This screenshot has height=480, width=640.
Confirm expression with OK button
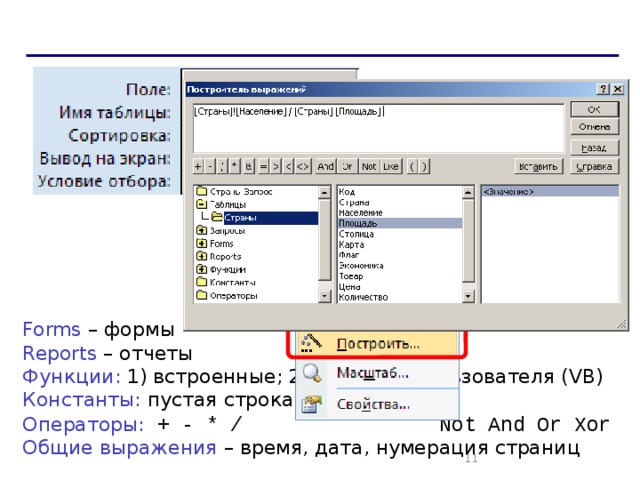pos(594,109)
